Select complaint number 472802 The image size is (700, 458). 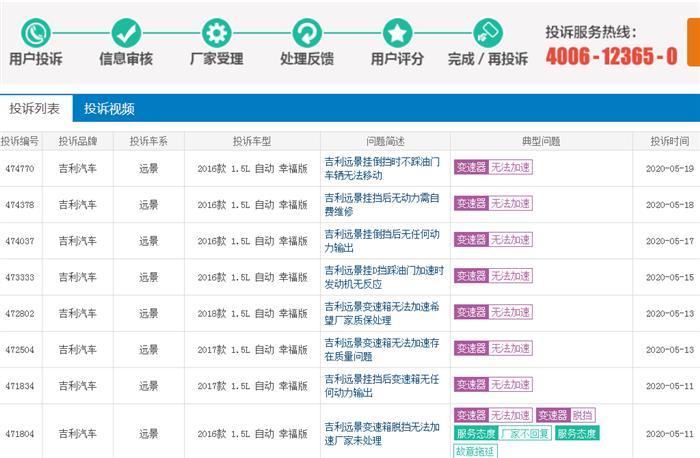[x=20, y=313]
